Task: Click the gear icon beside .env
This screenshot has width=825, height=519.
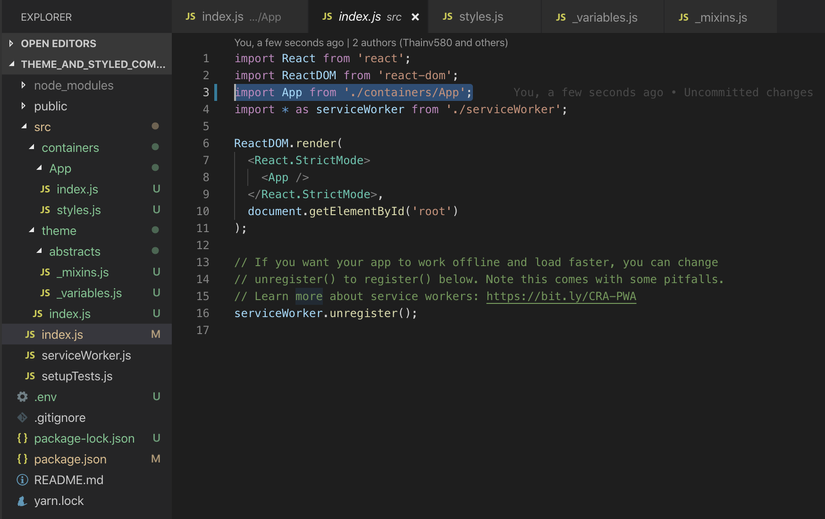Action: coord(22,397)
